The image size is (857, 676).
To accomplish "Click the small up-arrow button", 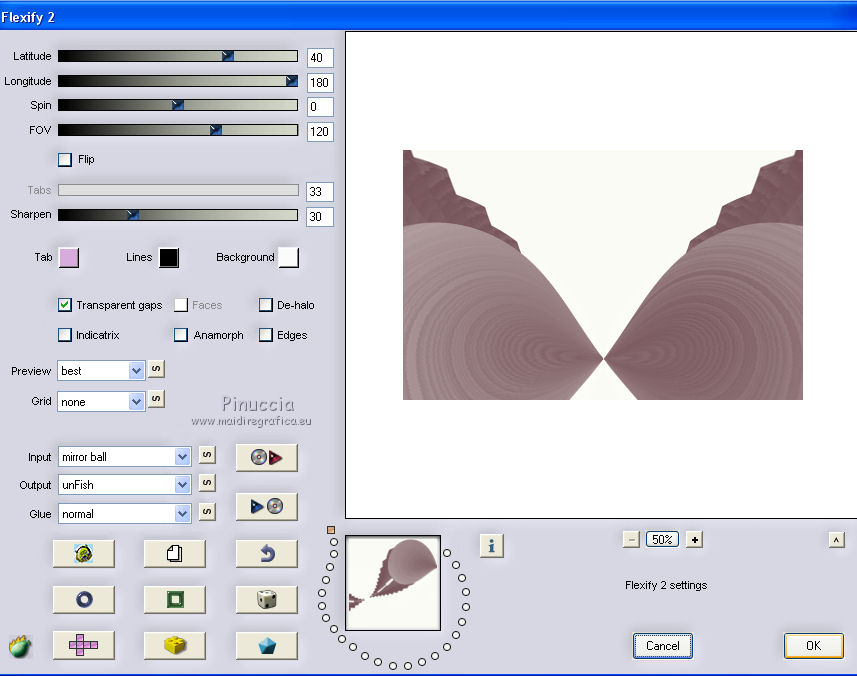I will pyautogui.click(x=836, y=540).
